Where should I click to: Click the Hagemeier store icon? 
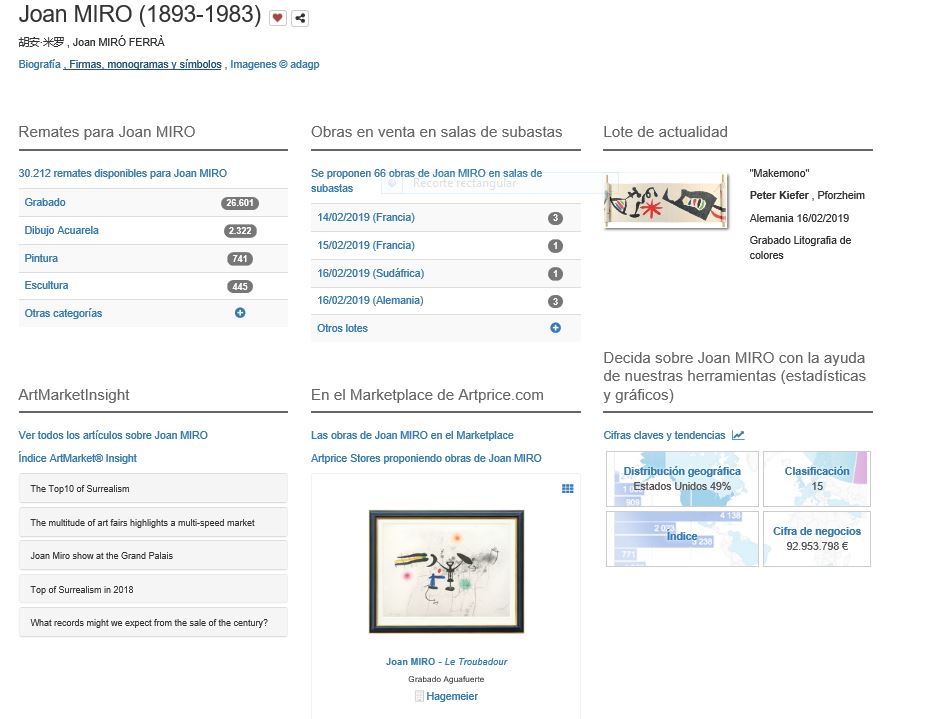tap(420, 696)
